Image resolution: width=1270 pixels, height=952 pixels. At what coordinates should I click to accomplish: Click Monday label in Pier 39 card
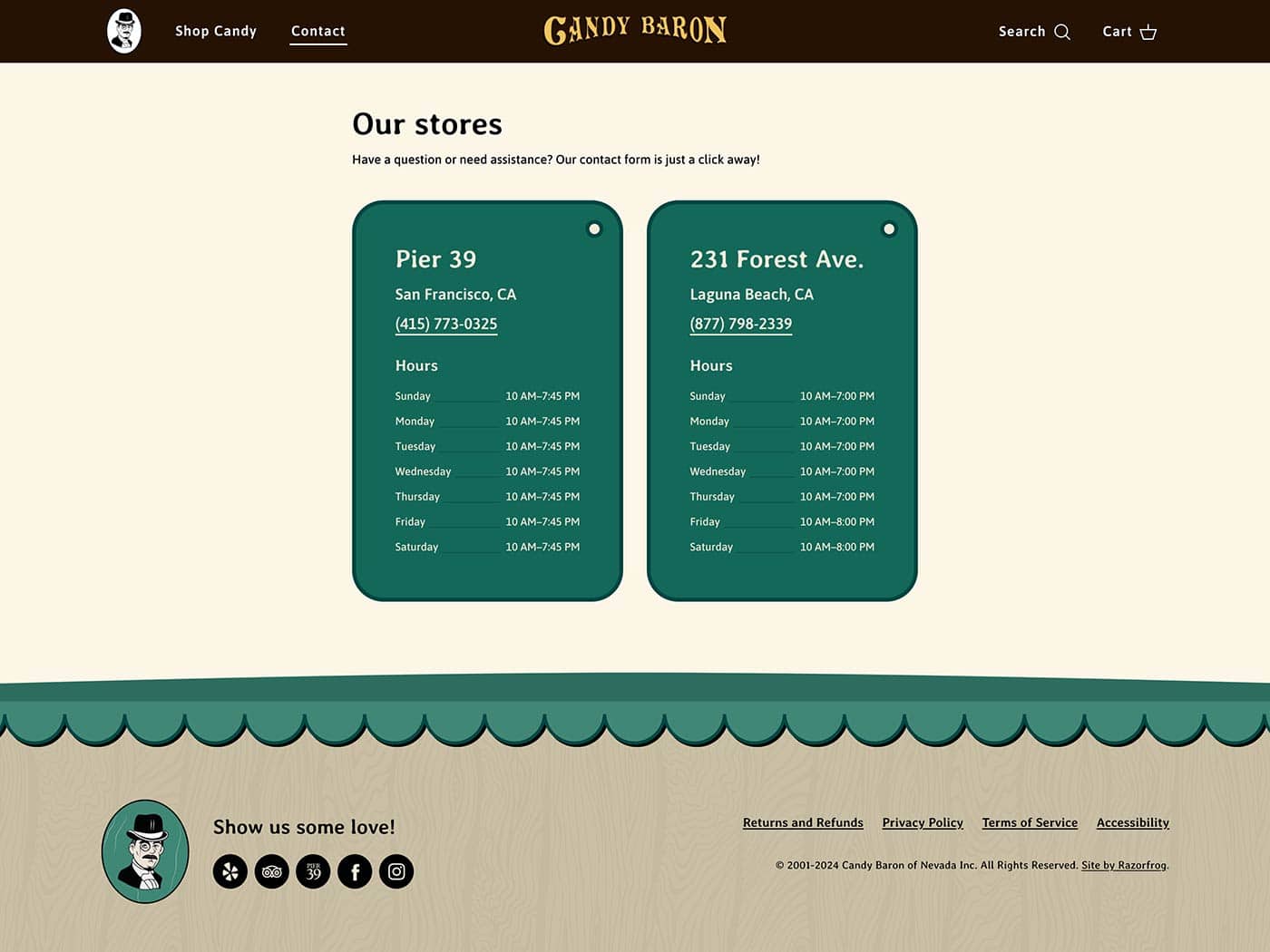[415, 422]
